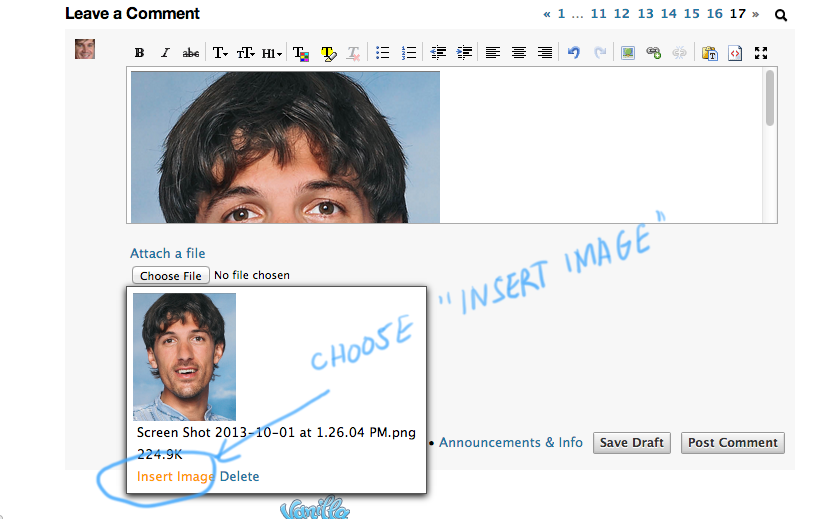Open search with the magnifier icon

pyautogui.click(x=781, y=15)
